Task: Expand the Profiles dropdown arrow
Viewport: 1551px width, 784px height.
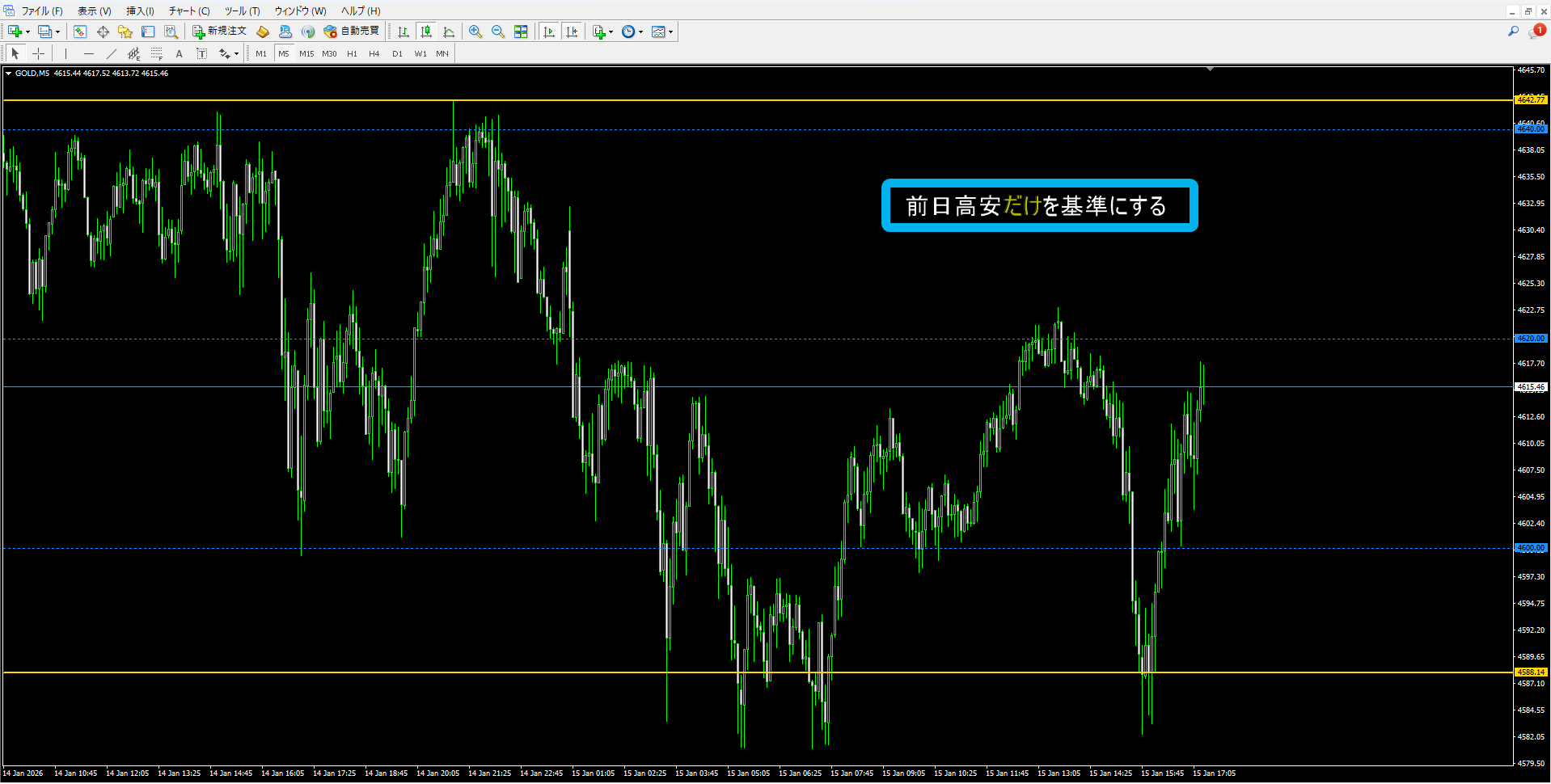Action: click(57, 32)
